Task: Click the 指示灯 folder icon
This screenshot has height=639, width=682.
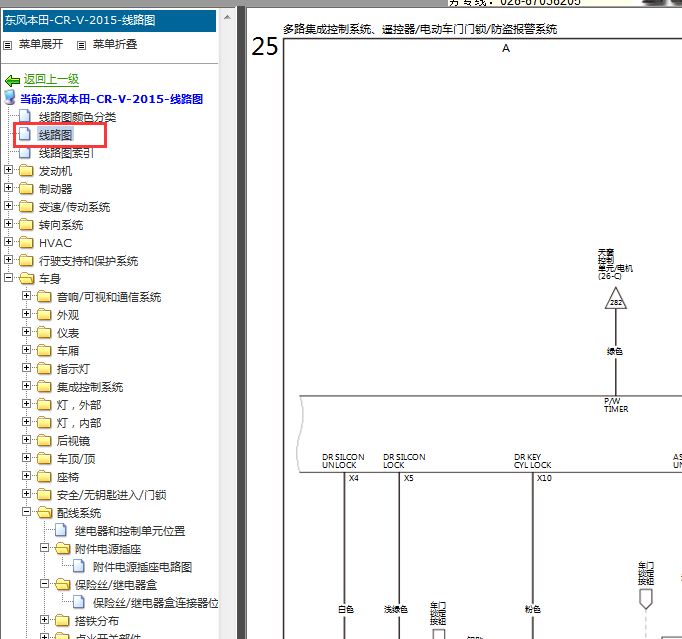Action: click(x=44, y=368)
